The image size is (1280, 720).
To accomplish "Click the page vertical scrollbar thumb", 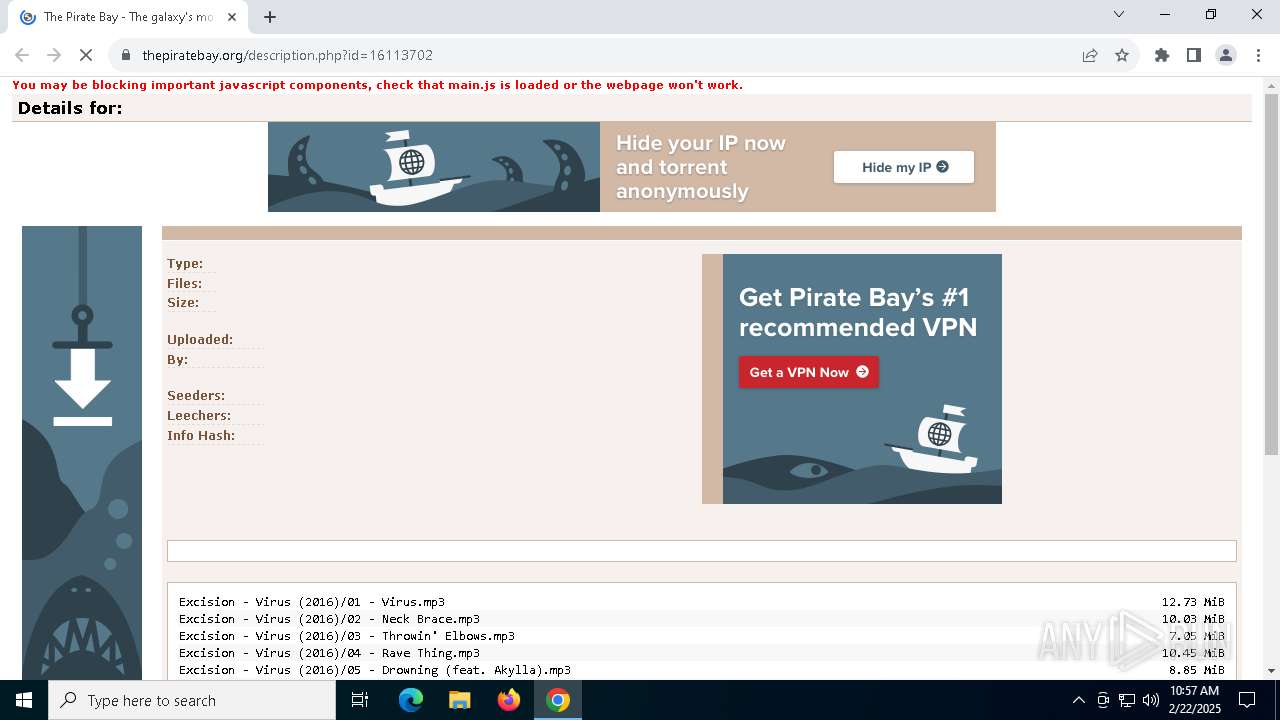I will 1271,274.
